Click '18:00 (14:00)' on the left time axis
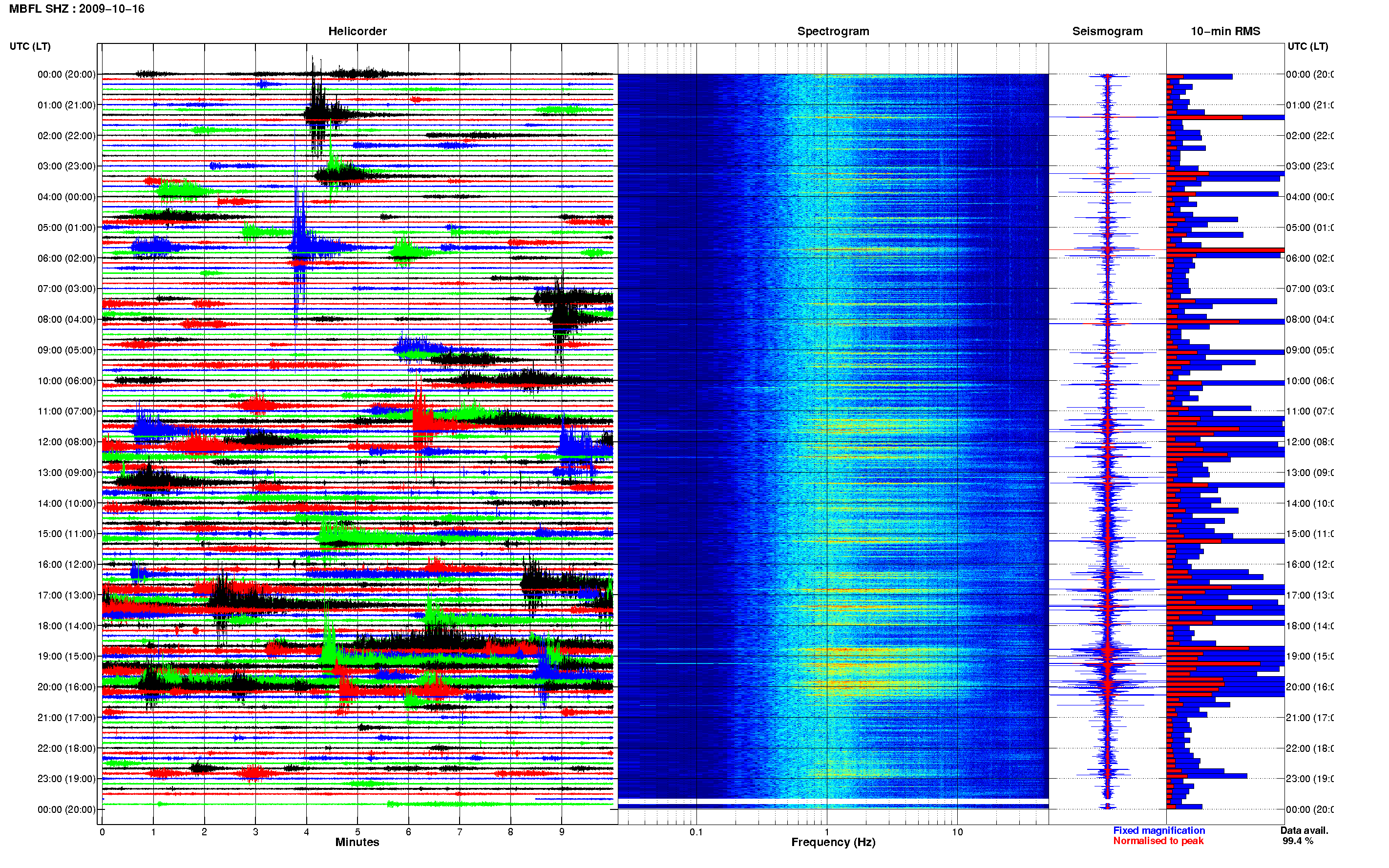The height and width of the screenshot is (868, 1389). pos(66,626)
